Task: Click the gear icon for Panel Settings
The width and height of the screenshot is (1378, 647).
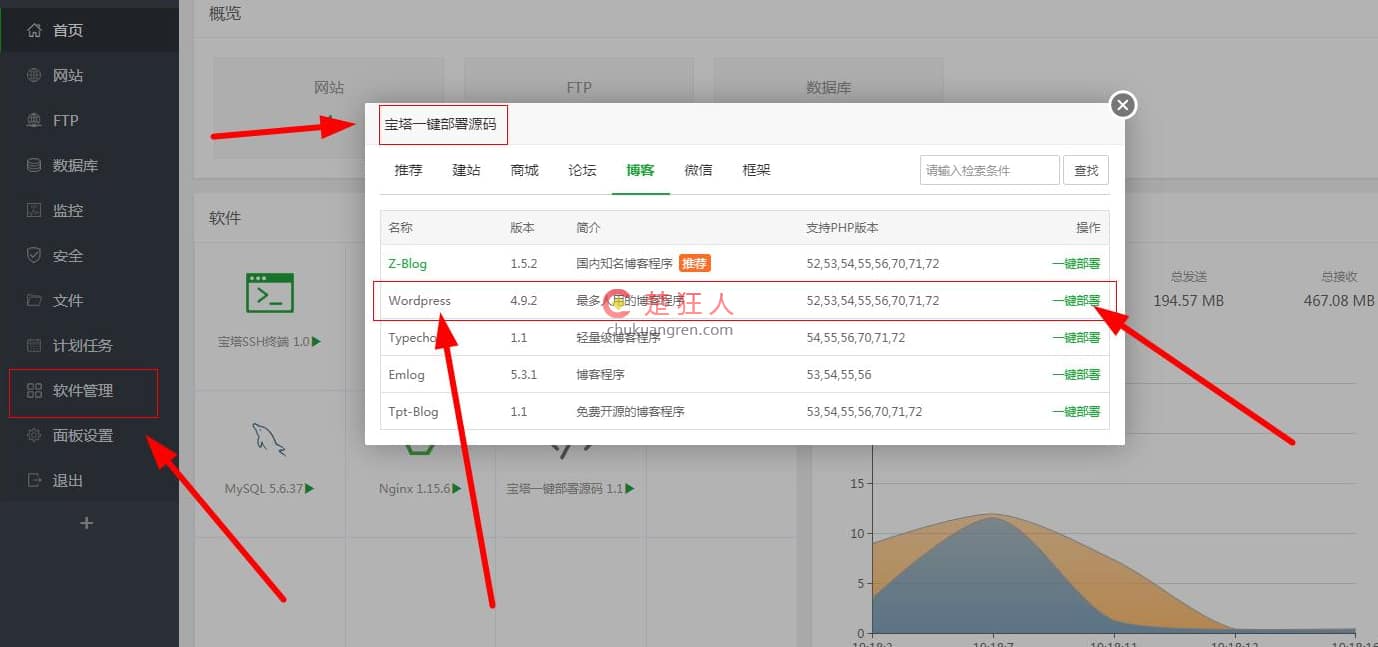Action: click(34, 436)
